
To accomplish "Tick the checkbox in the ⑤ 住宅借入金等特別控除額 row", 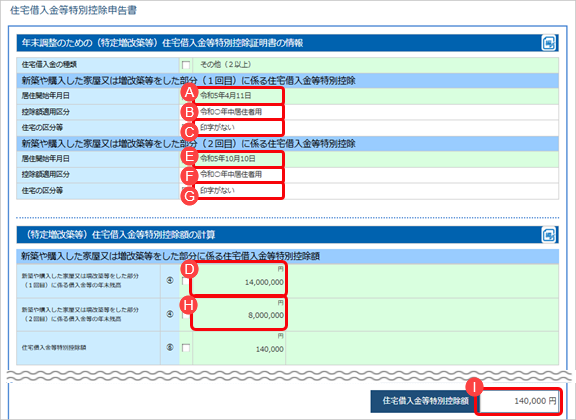I will tap(186, 348).
